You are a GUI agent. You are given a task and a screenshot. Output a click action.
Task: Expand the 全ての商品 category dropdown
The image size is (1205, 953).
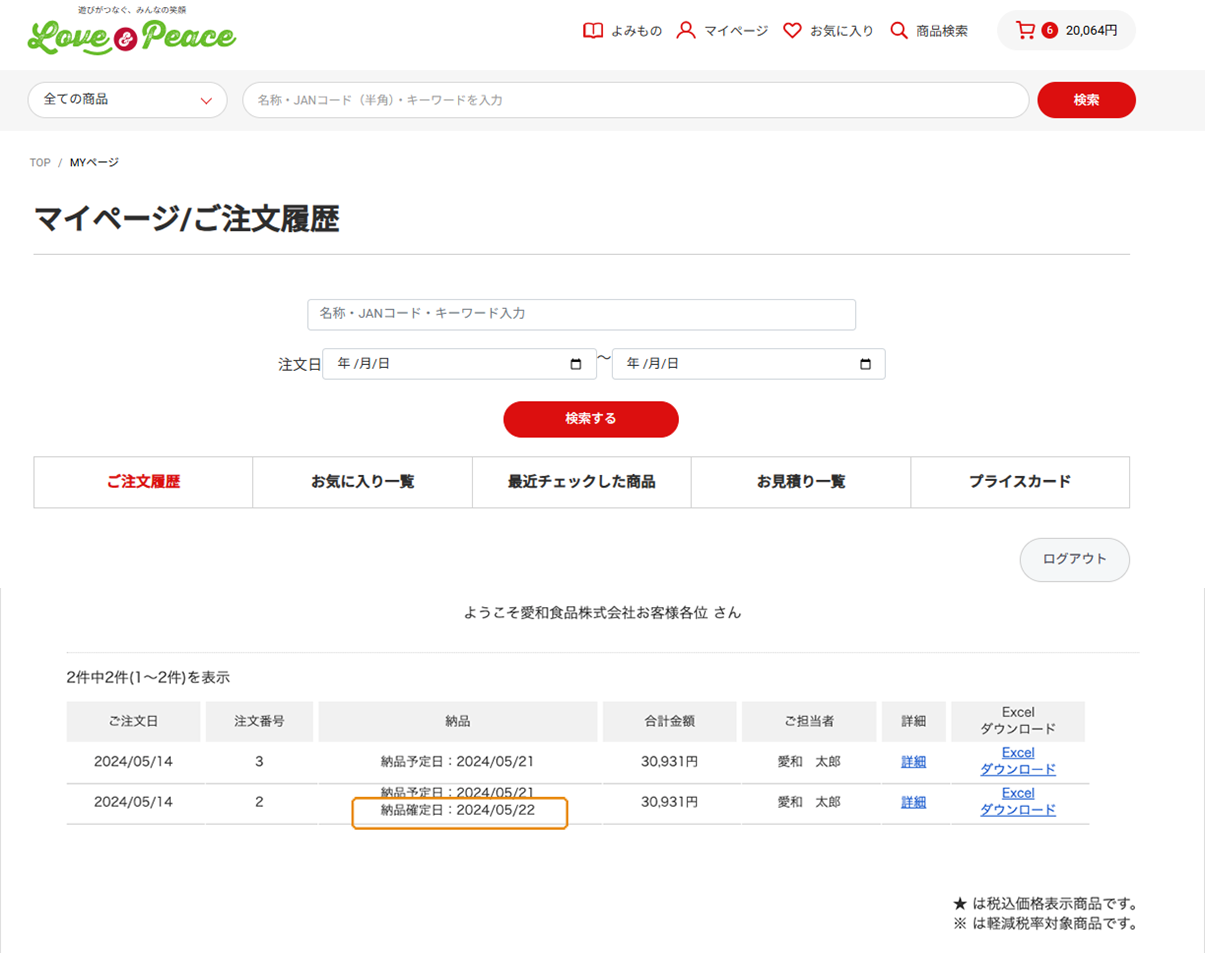coord(128,100)
